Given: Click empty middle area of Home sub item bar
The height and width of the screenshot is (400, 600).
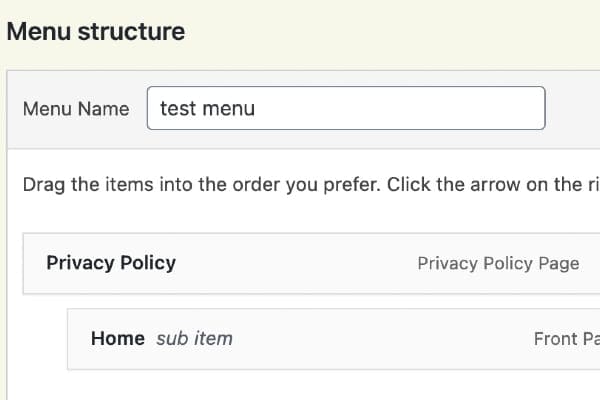Looking at the screenshot, I should point(380,339).
